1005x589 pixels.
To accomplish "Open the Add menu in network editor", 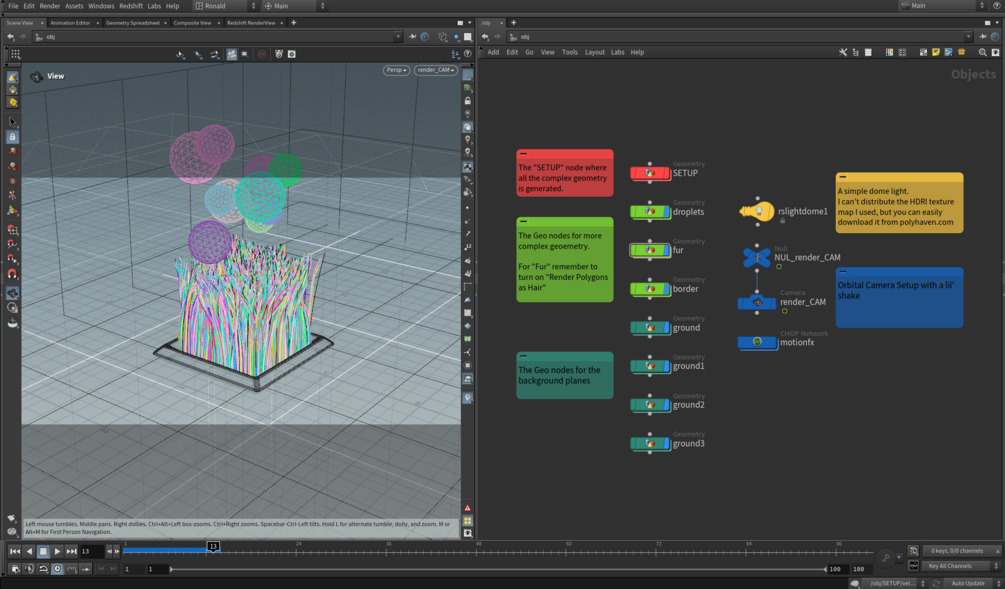I will [493, 53].
